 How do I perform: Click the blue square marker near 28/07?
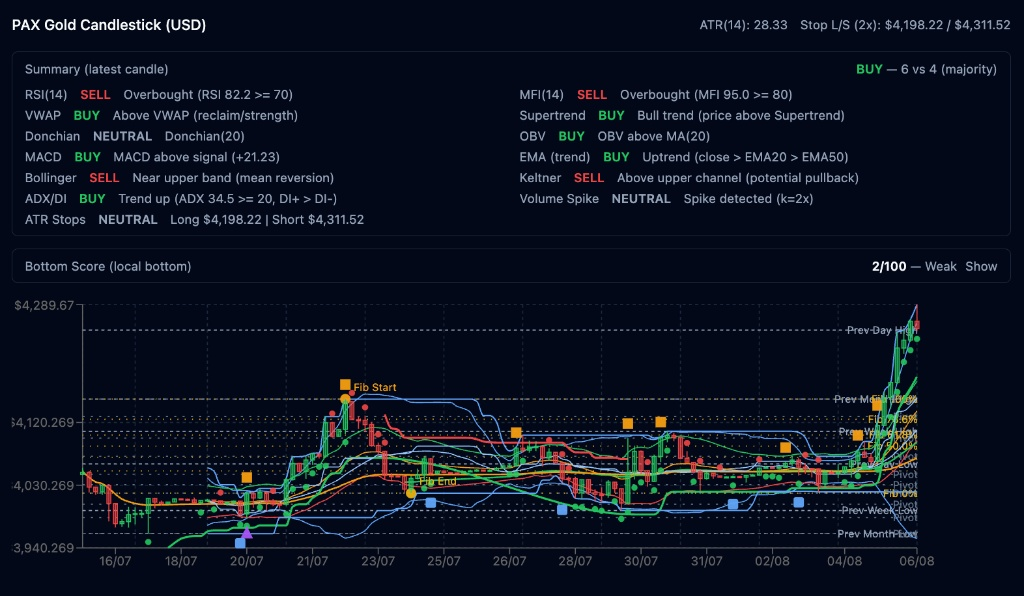coord(562,509)
